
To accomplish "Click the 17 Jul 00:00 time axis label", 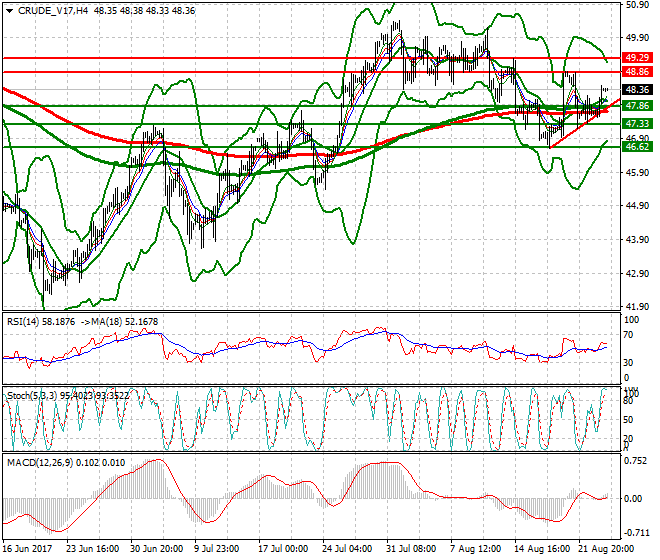I will point(283,549).
